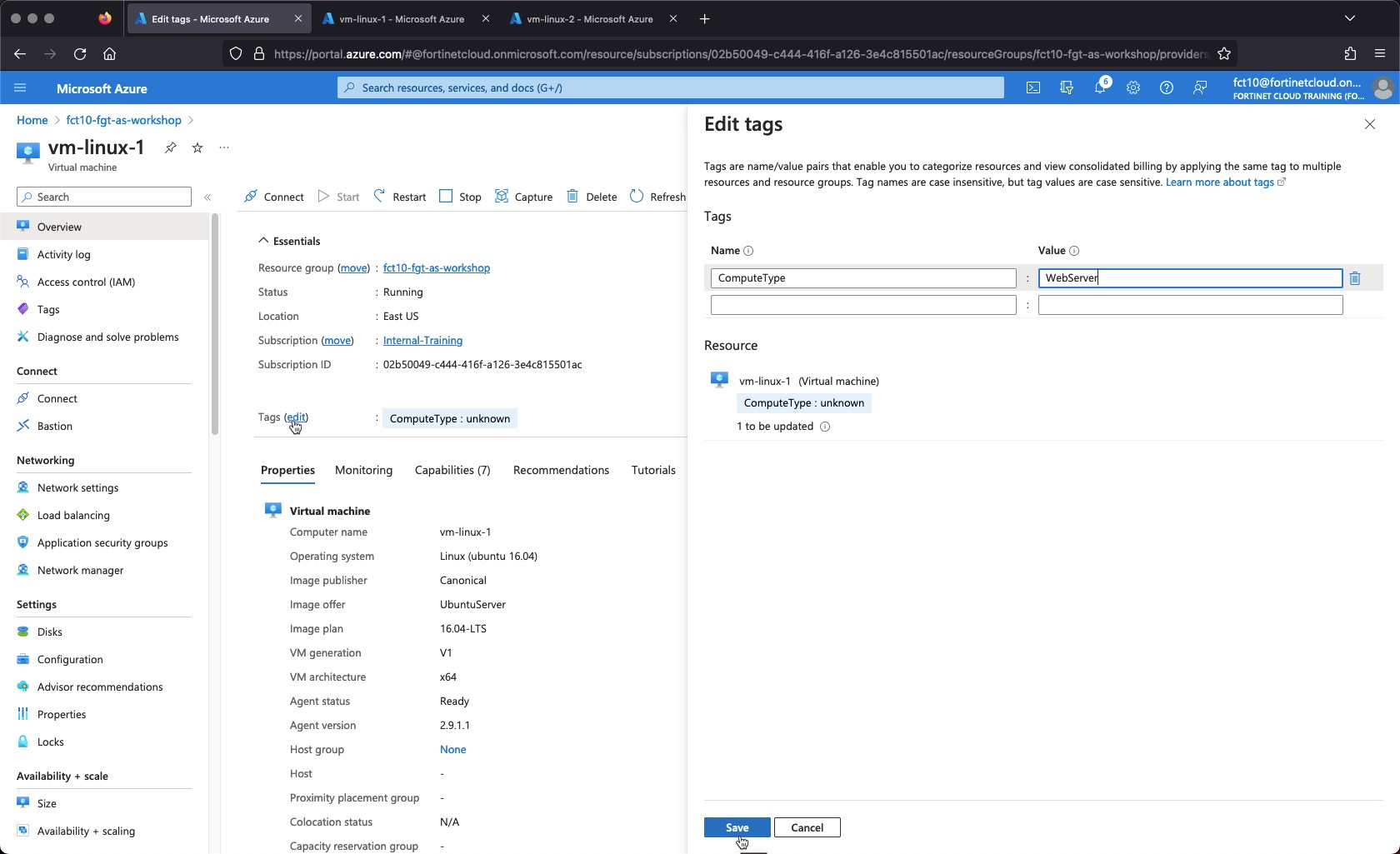The width and height of the screenshot is (1400, 854).
Task: Open the notifications bell
Action: [x=1100, y=87]
